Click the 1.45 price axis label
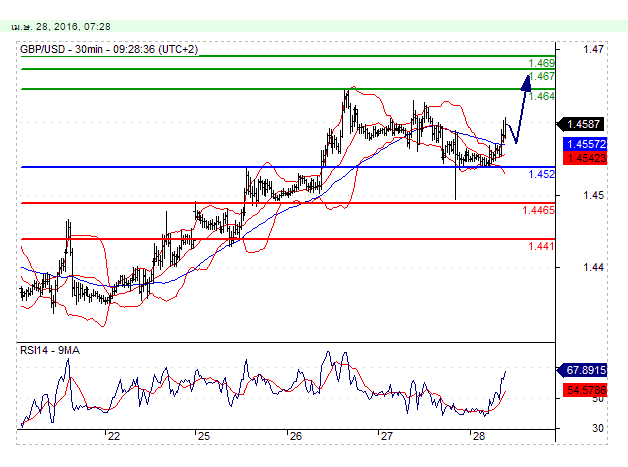The image size is (628, 467). (x=593, y=195)
